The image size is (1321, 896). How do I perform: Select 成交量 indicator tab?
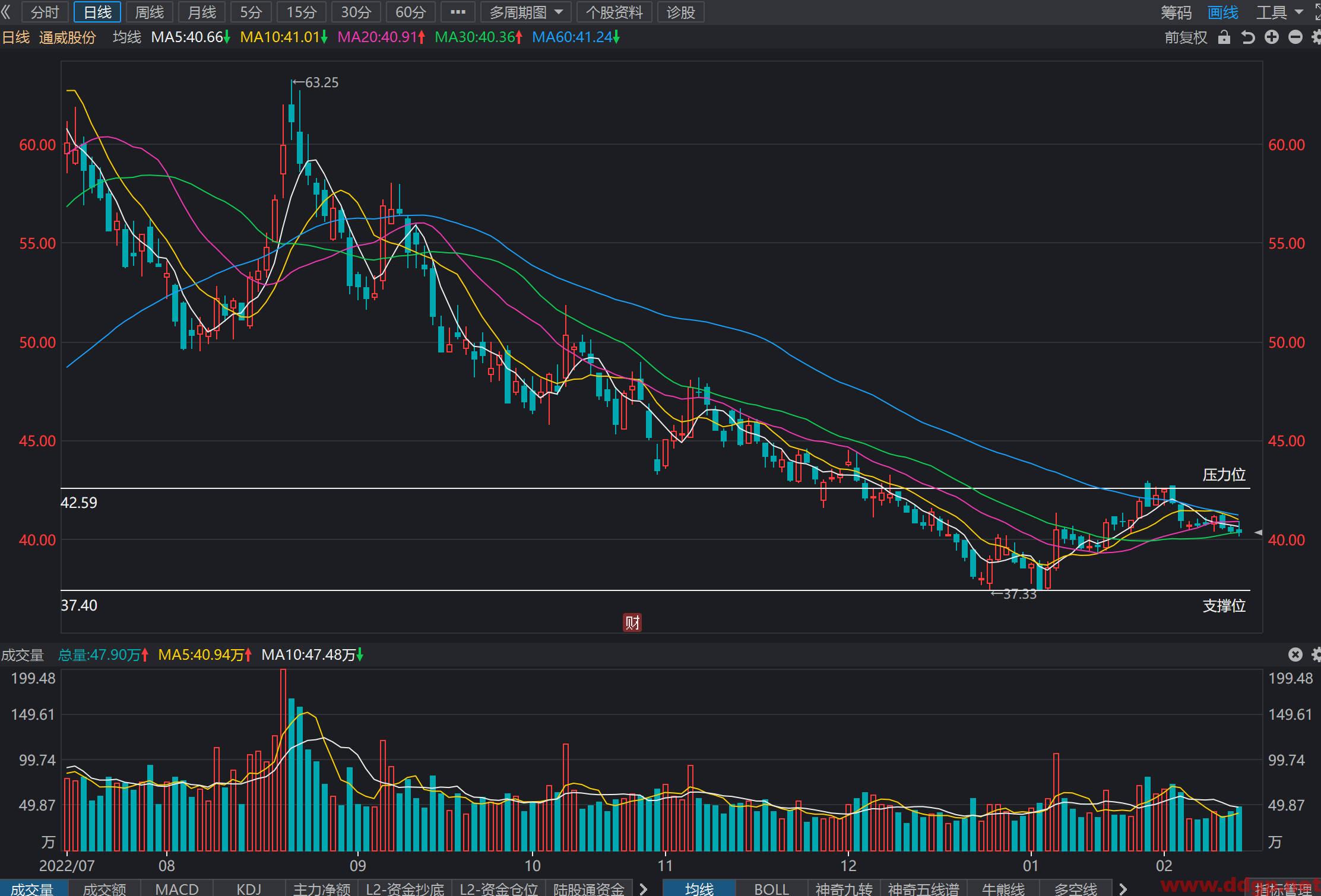(x=33, y=889)
